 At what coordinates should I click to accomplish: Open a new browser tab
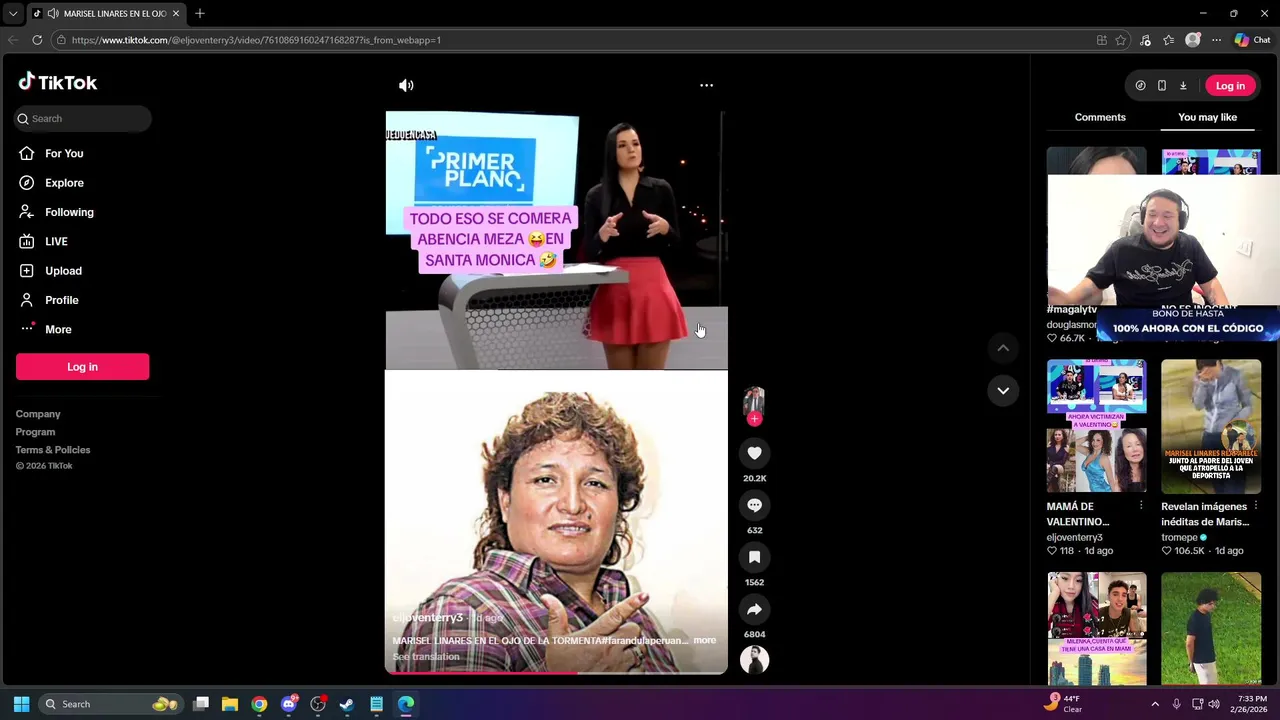(200, 13)
